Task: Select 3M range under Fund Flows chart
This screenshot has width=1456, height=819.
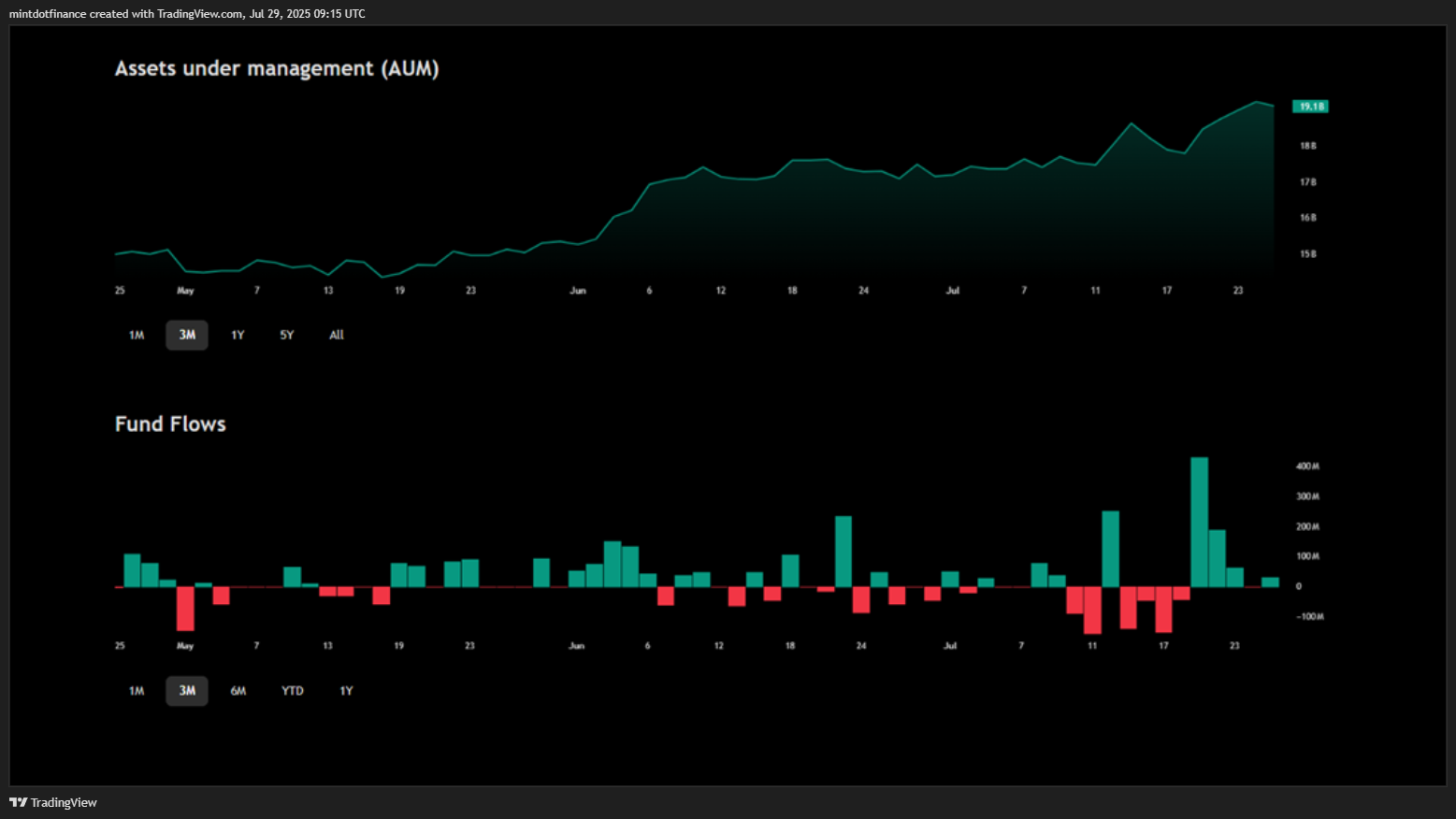Action: point(187,691)
